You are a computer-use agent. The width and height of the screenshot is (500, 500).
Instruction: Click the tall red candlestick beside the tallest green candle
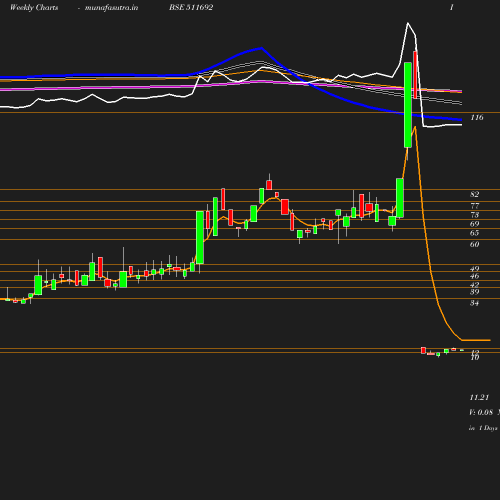click(x=415, y=75)
